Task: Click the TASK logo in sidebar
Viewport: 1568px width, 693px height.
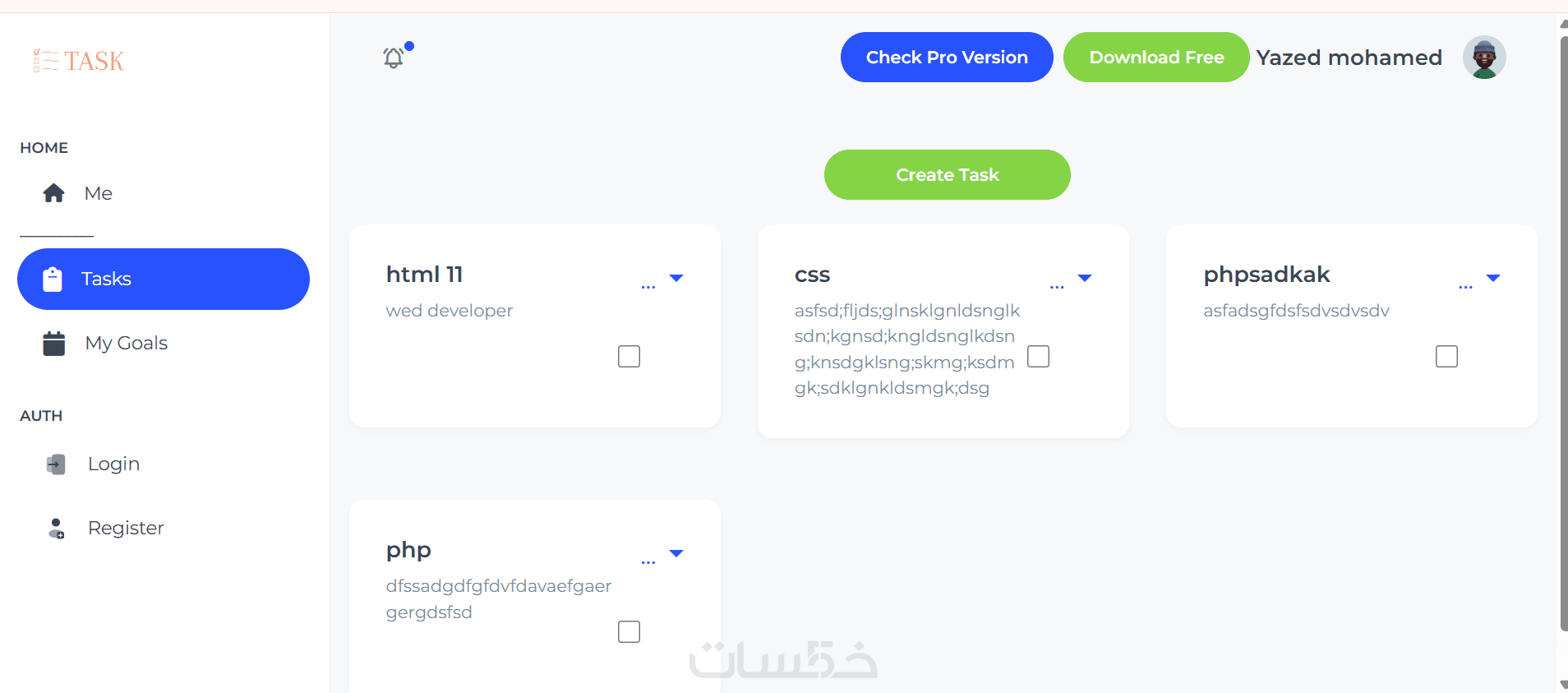Action: (79, 61)
